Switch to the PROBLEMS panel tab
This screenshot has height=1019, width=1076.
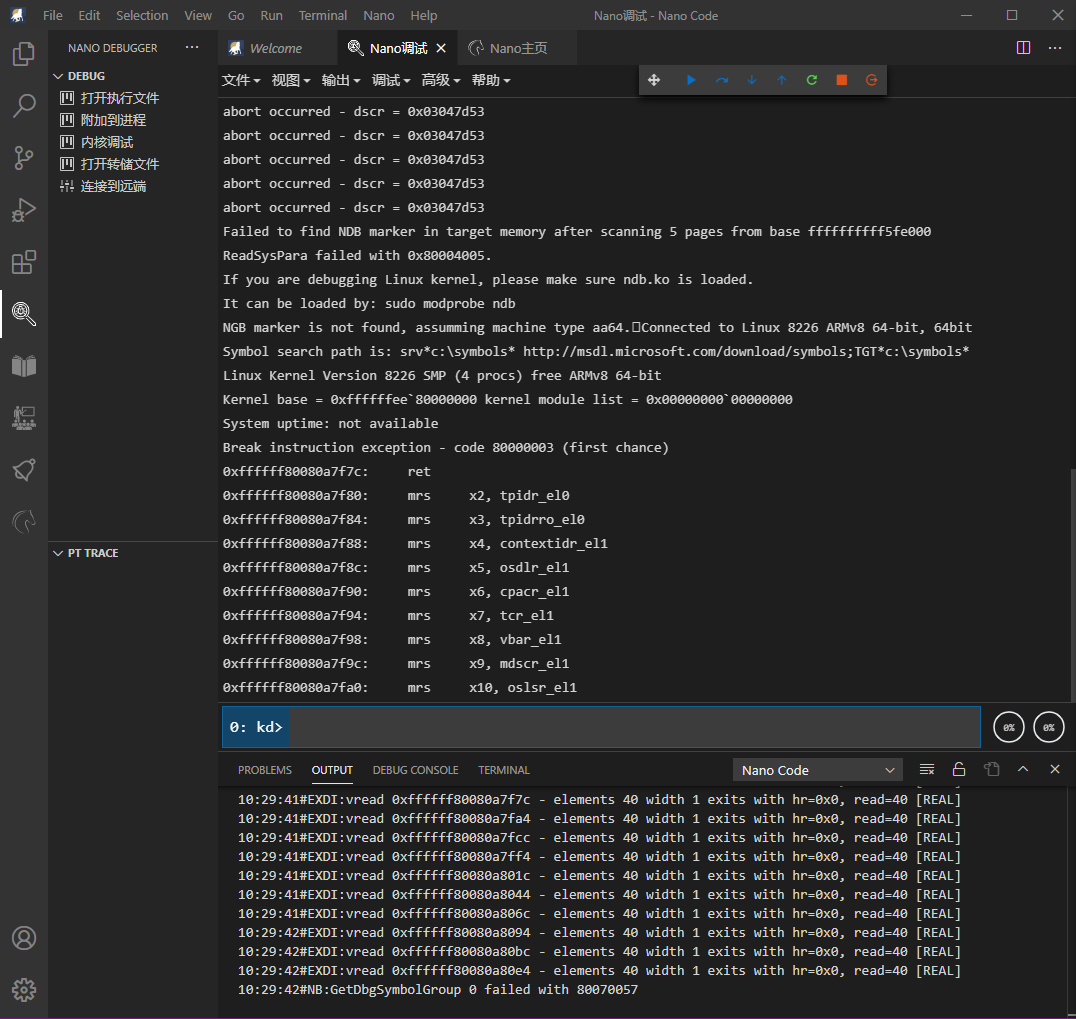pyautogui.click(x=264, y=770)
